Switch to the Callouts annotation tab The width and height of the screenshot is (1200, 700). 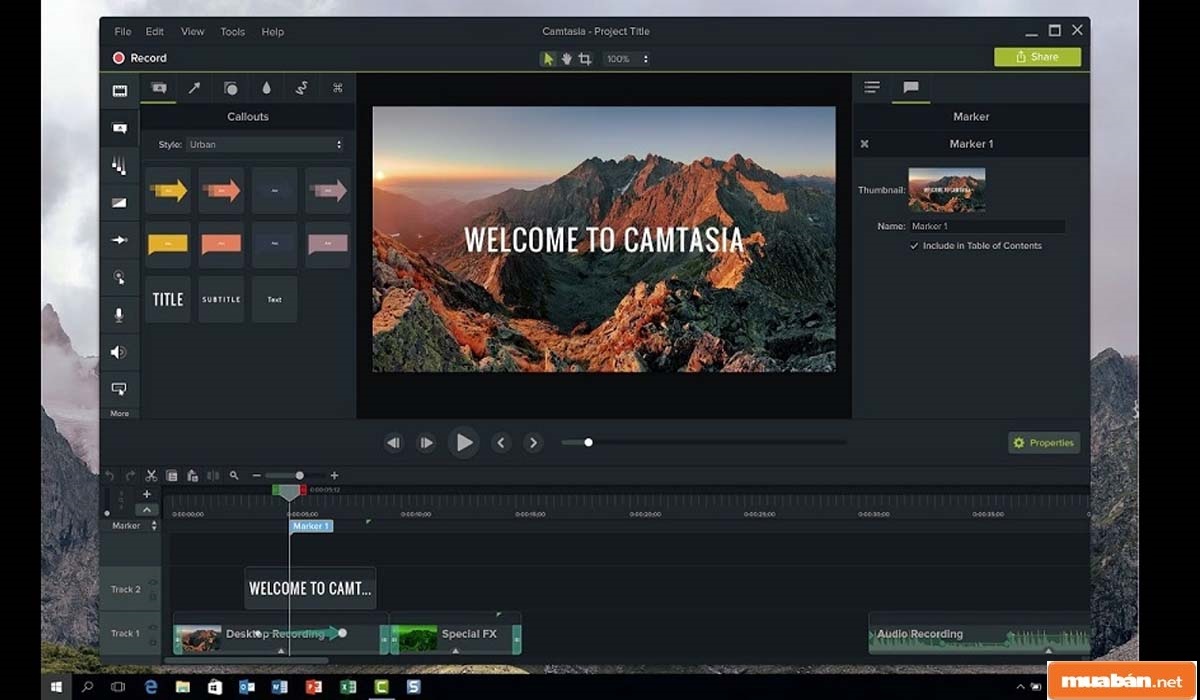[x=158, y=88]
